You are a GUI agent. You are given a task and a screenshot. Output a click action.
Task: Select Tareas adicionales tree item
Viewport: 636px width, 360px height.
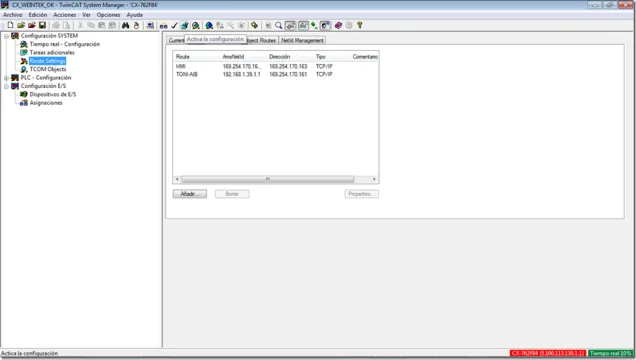click(x=52, y=52)
